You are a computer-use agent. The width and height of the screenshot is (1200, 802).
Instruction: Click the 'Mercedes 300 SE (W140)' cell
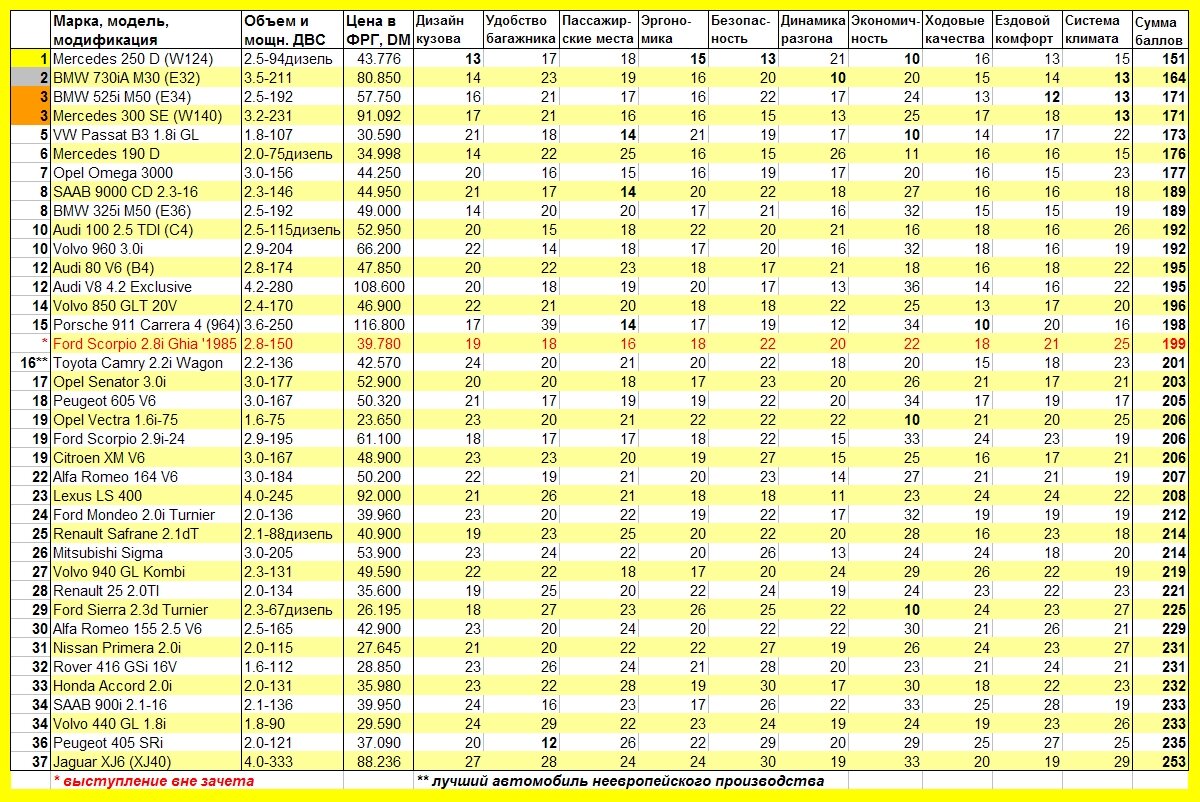coord(145,116)
